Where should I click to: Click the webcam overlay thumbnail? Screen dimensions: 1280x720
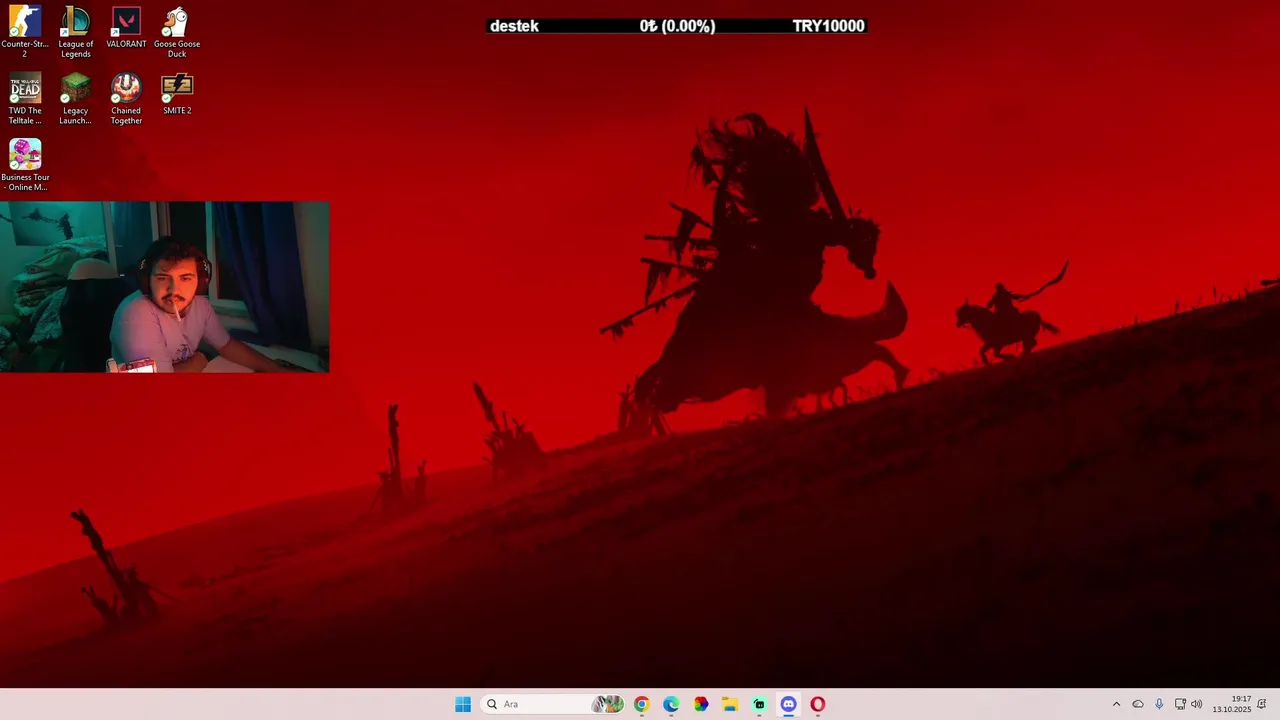(164, 287)
